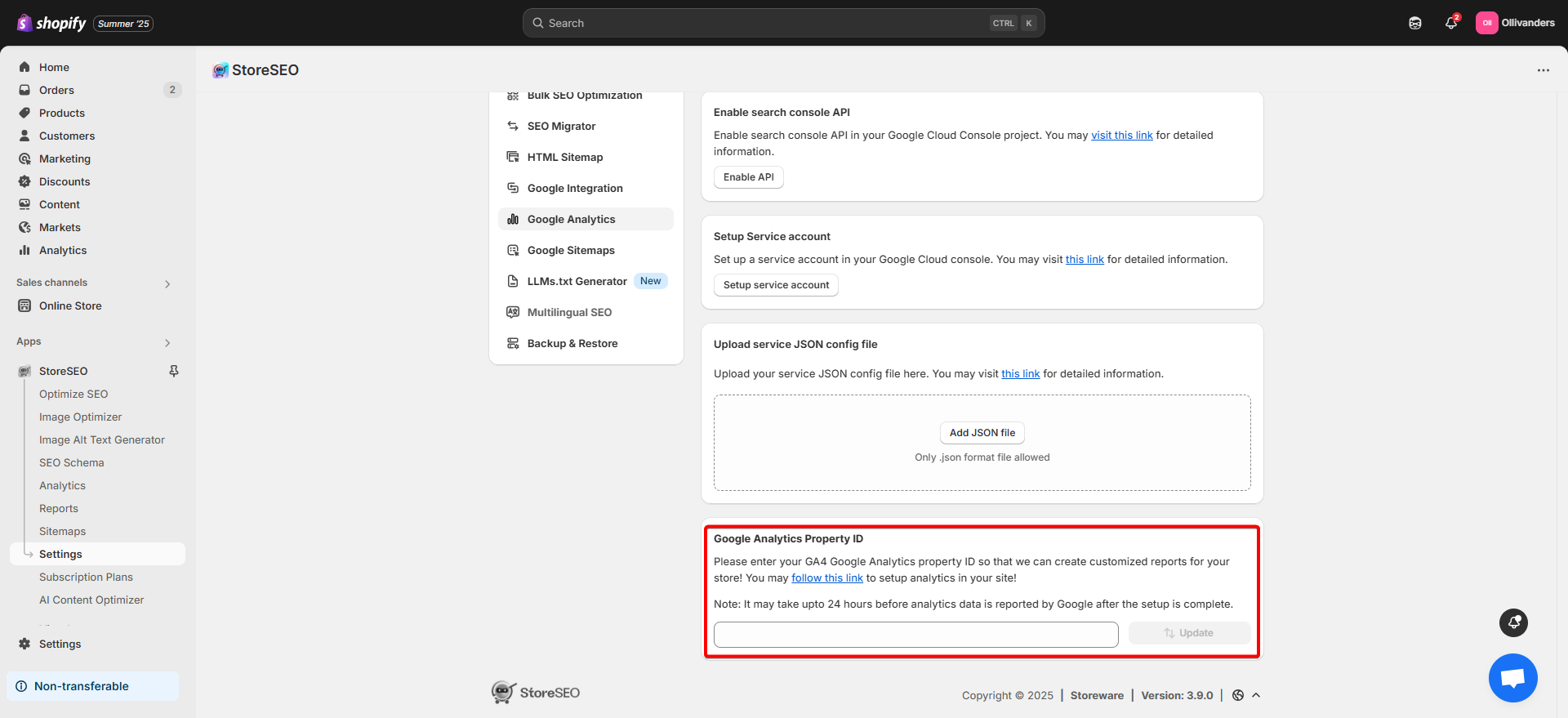This screenshot has height=718, width=1568.
Task: Click the Ollivanders account avatar
Action: coord(1487,23)
